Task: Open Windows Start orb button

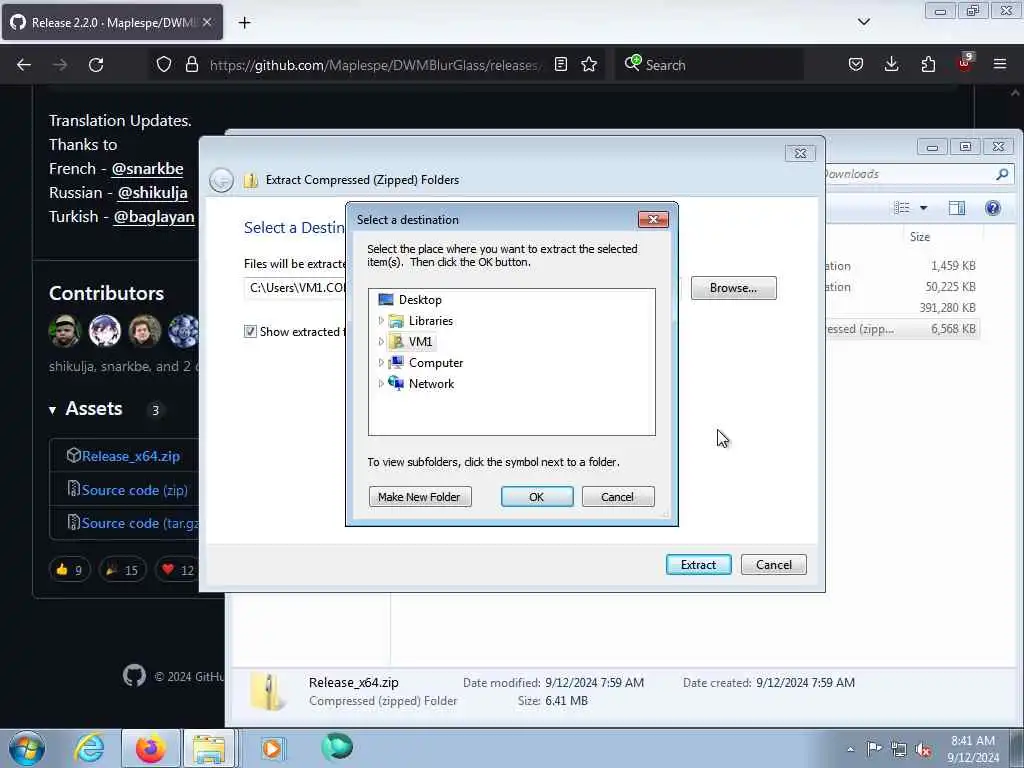Action: (27, 748)
